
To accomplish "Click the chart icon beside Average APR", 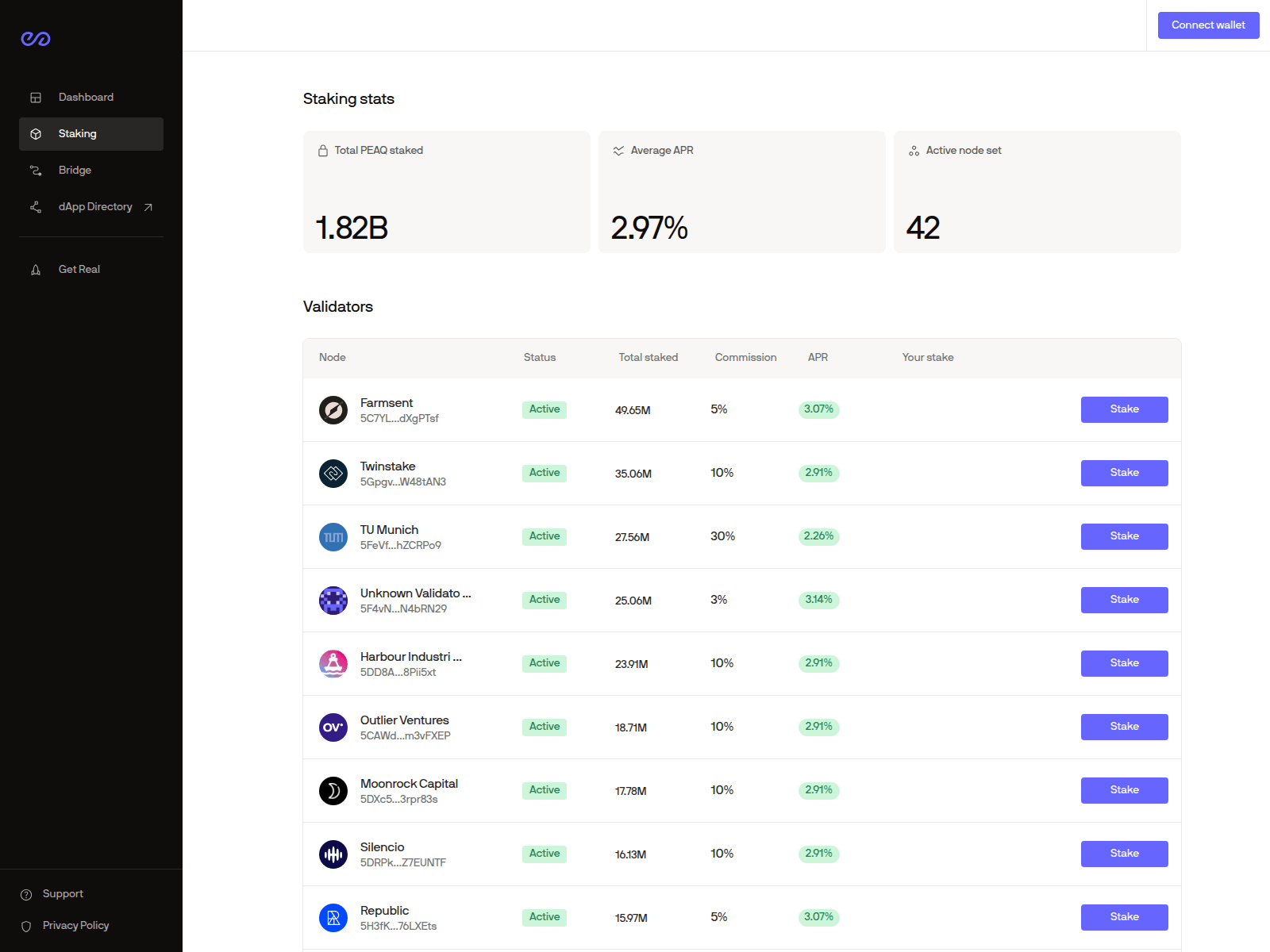I will click(x=618, y=151).
